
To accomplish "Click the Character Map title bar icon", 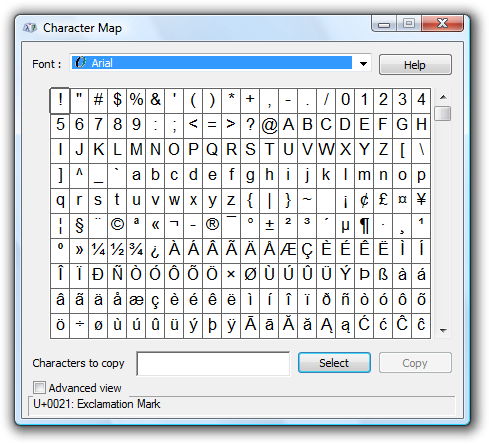I will click(30, 28).
